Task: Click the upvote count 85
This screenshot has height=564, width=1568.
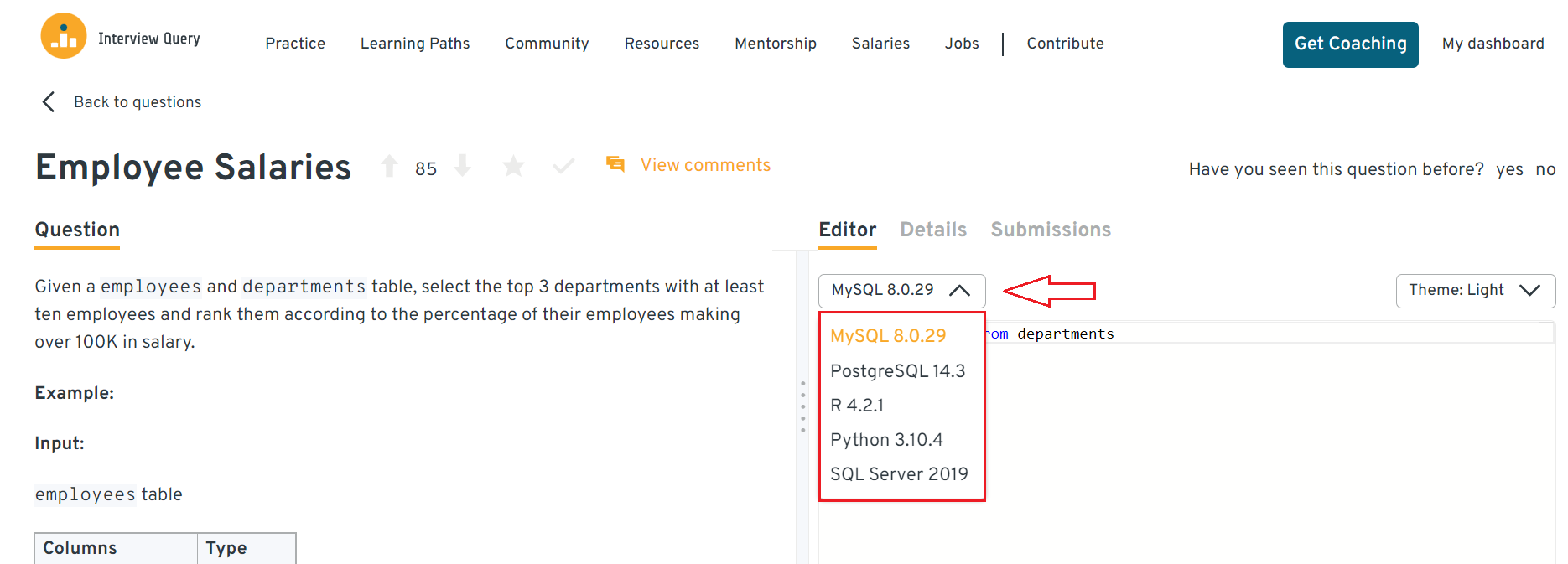Action: (426, 169)
